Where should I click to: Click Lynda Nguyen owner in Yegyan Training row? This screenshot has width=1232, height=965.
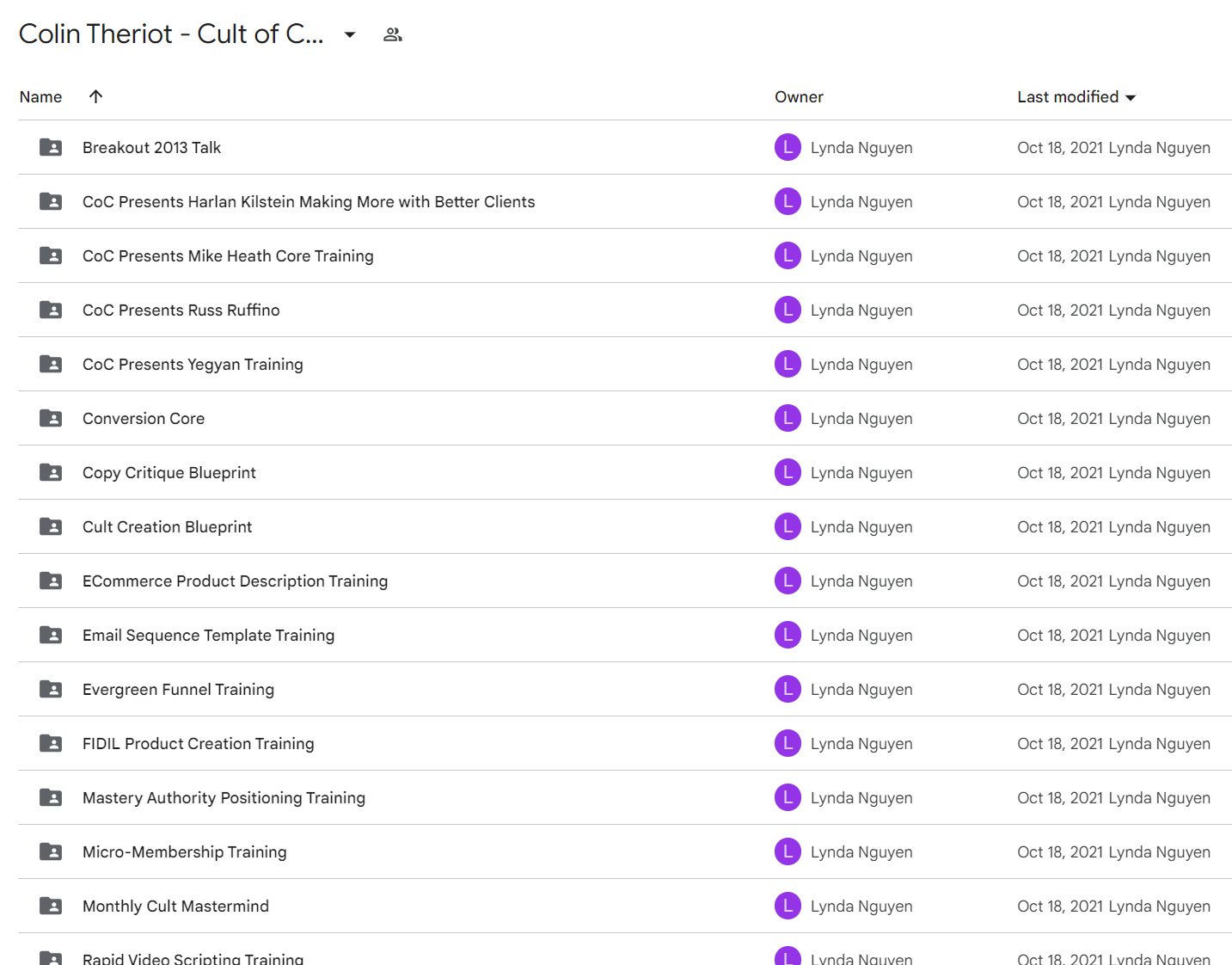pyautogui.click(x=861, y=365)
